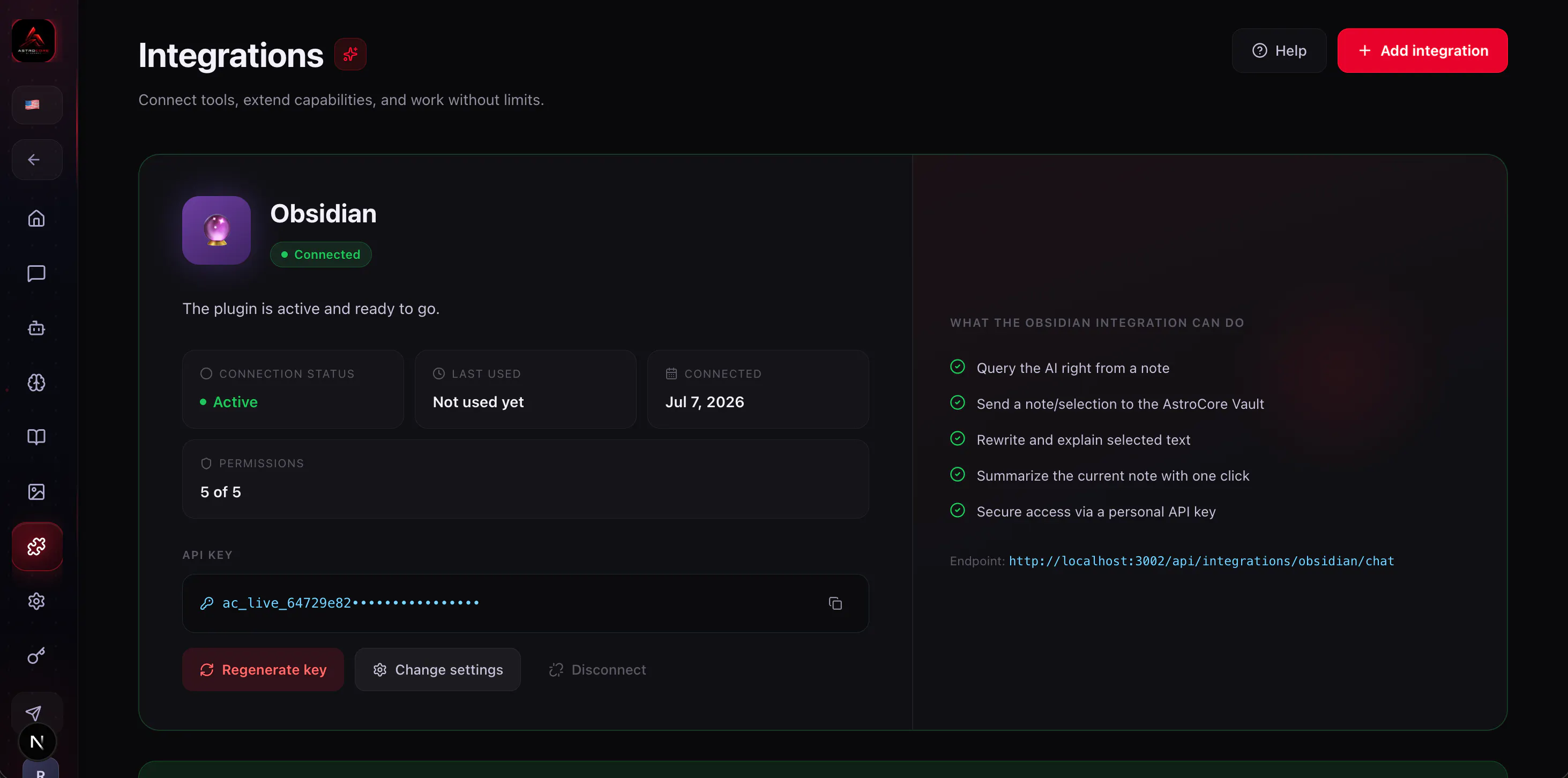
Task: Click the check icon beside 'Secure access'
Action: (x=957, y=510)
